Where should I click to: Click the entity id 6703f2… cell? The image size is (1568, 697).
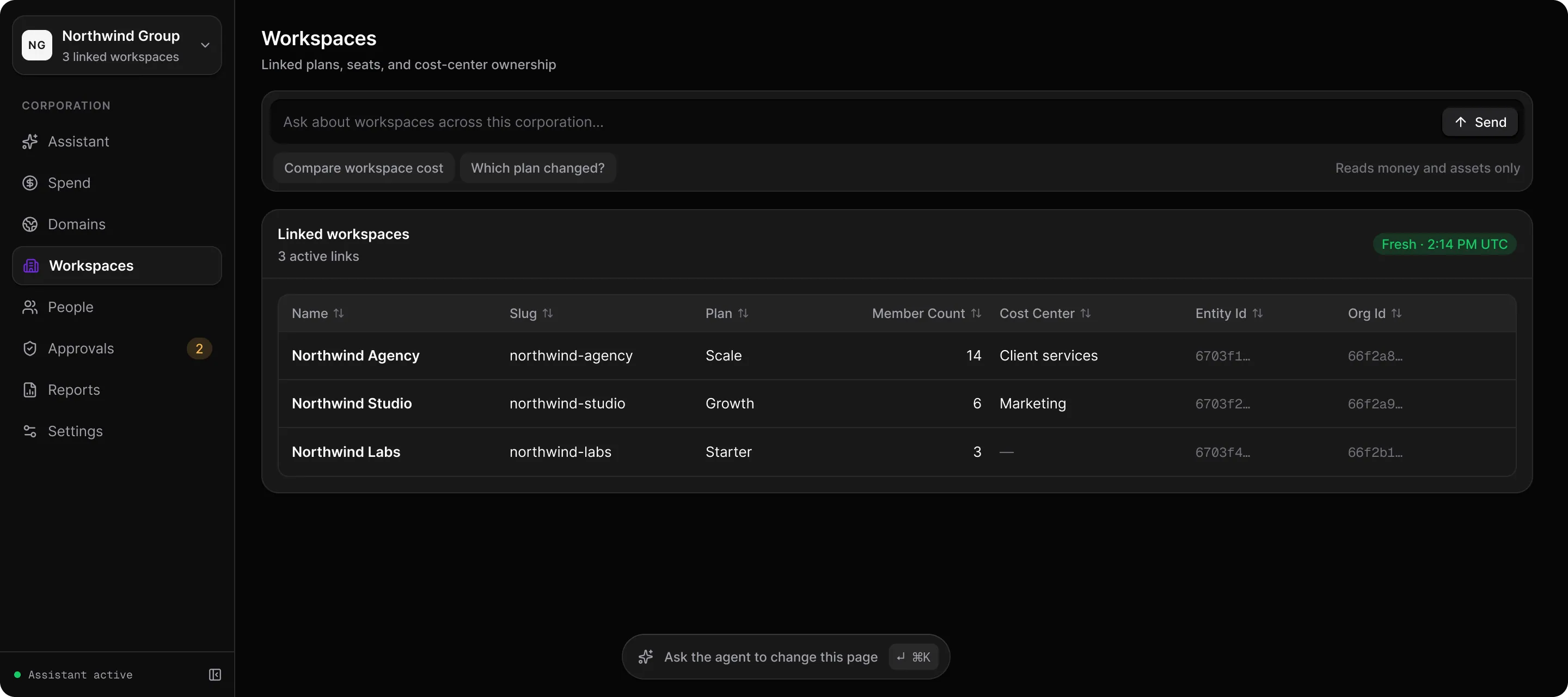1222,403
